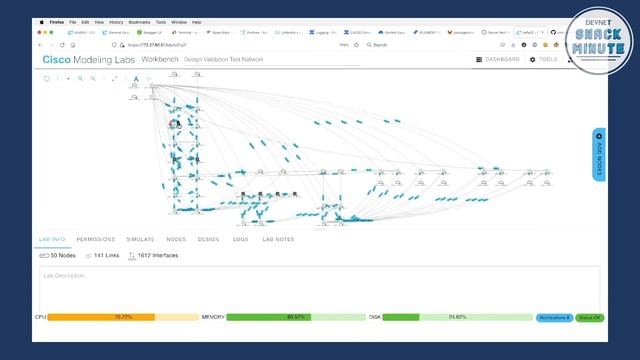Click the browser address bar URL
Screen dimensions: 640x360
(157, 45)
